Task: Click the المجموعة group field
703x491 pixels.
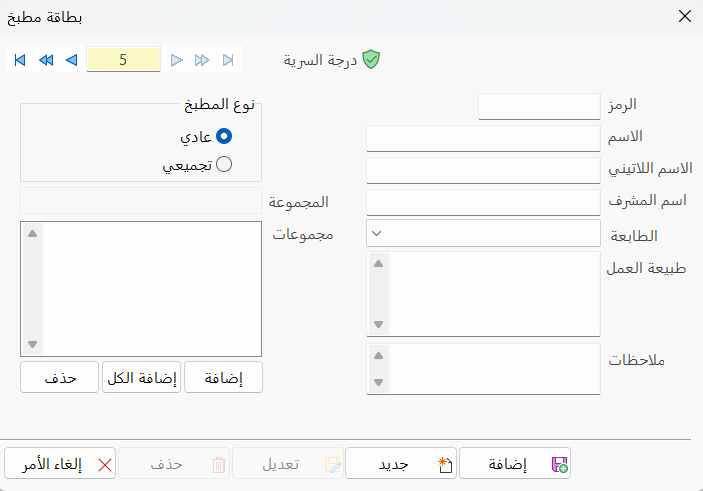Action: [x=141, y=201]
